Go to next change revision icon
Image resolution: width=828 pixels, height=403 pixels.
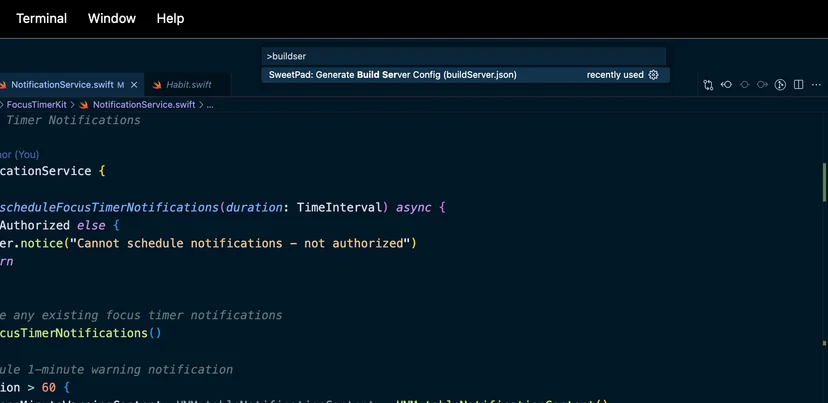click(762, 85)
